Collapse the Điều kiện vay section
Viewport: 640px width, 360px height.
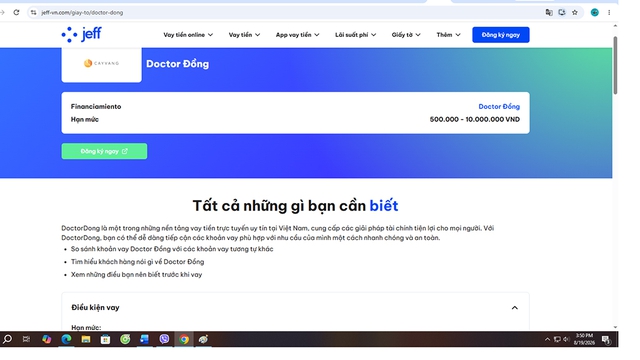(515, 308)
